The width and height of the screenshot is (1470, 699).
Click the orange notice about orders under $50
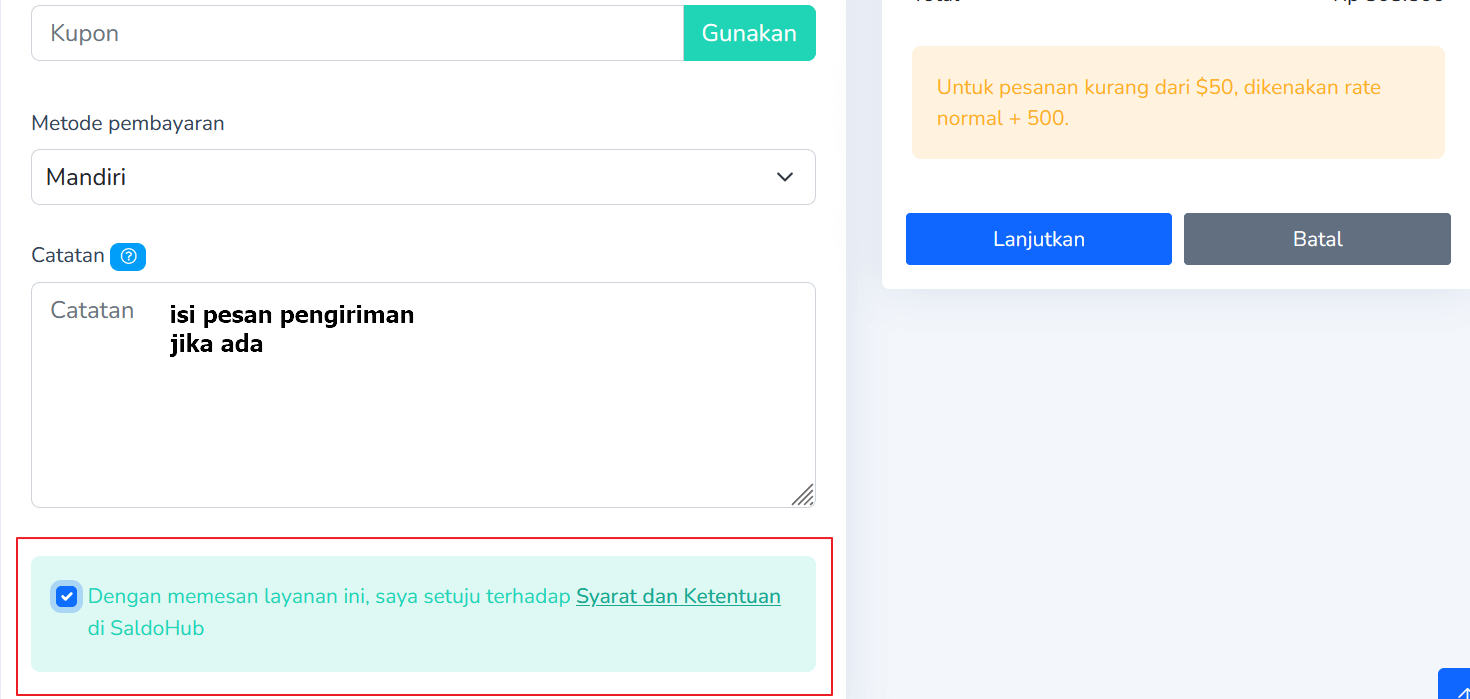click(x=1178, y=102)
